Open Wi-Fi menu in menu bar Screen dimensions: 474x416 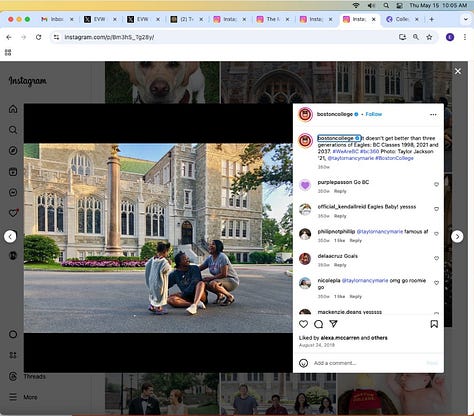pyautogui.click(x=356, y=5)
